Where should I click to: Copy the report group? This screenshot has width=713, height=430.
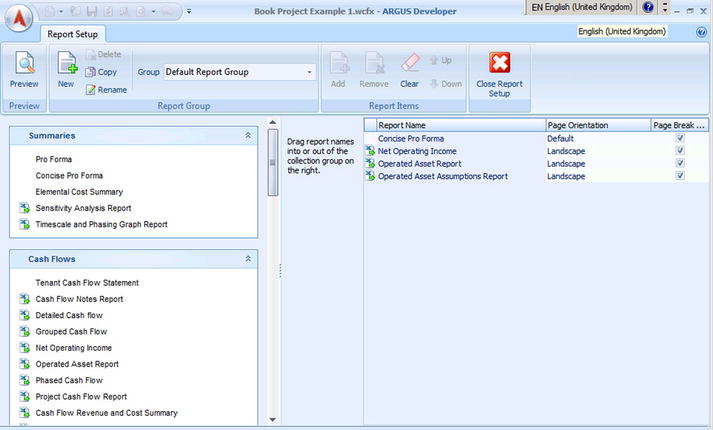(101, 72)
